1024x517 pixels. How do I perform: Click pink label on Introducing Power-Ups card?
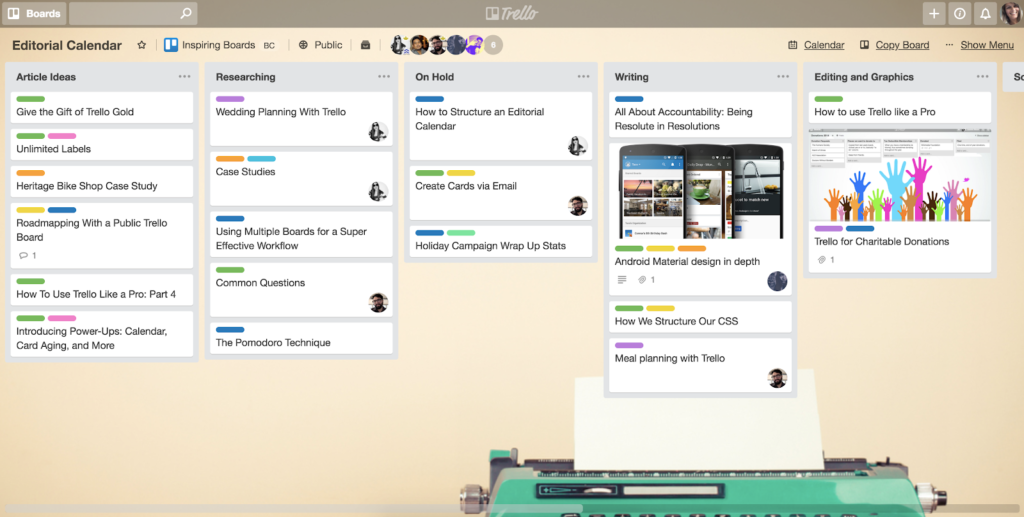click(62, 319)
